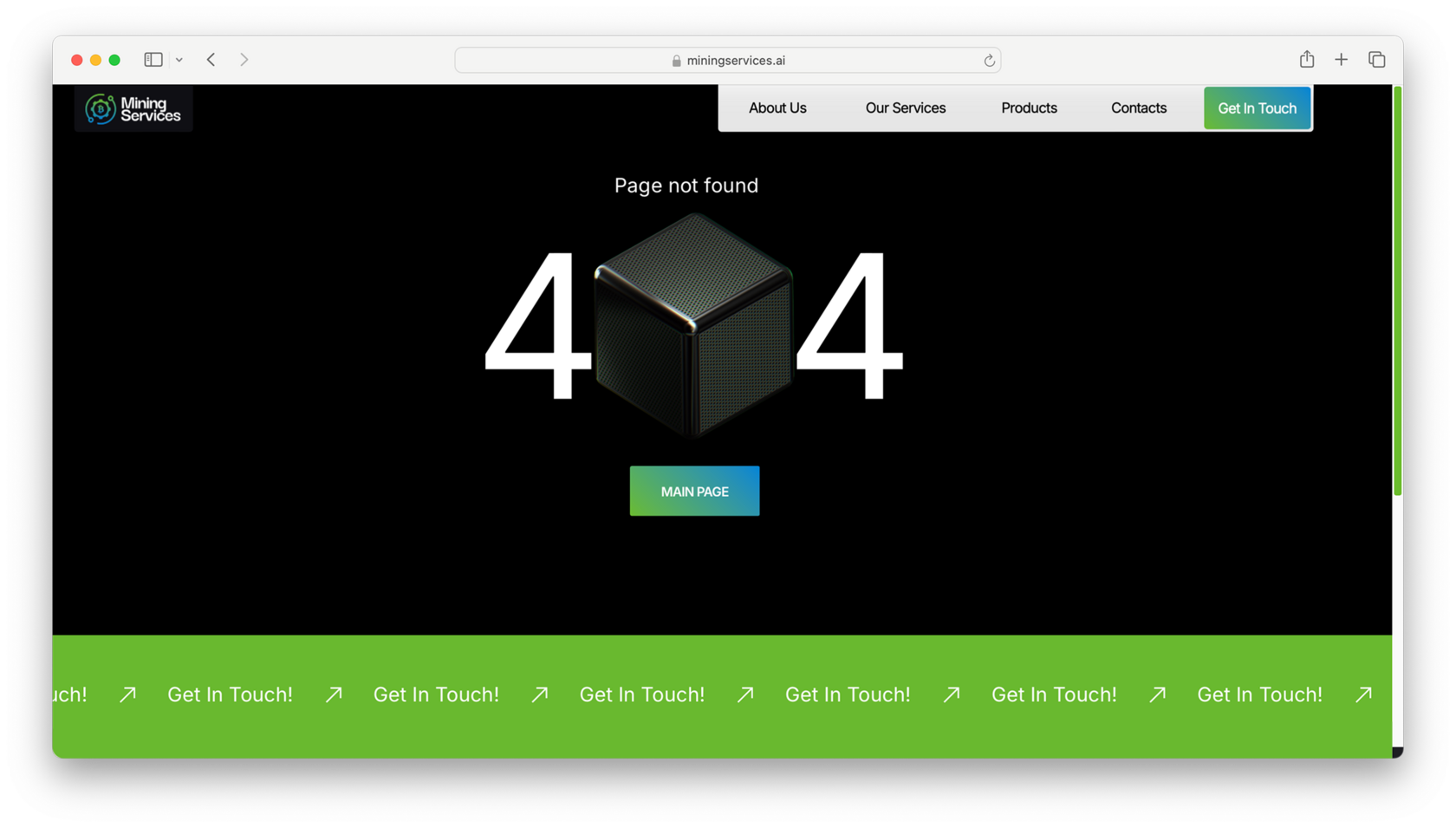Screen dimensions: 1456x828
Task: Go forward with the forward arrow
Action: click(x=244, y=60)
